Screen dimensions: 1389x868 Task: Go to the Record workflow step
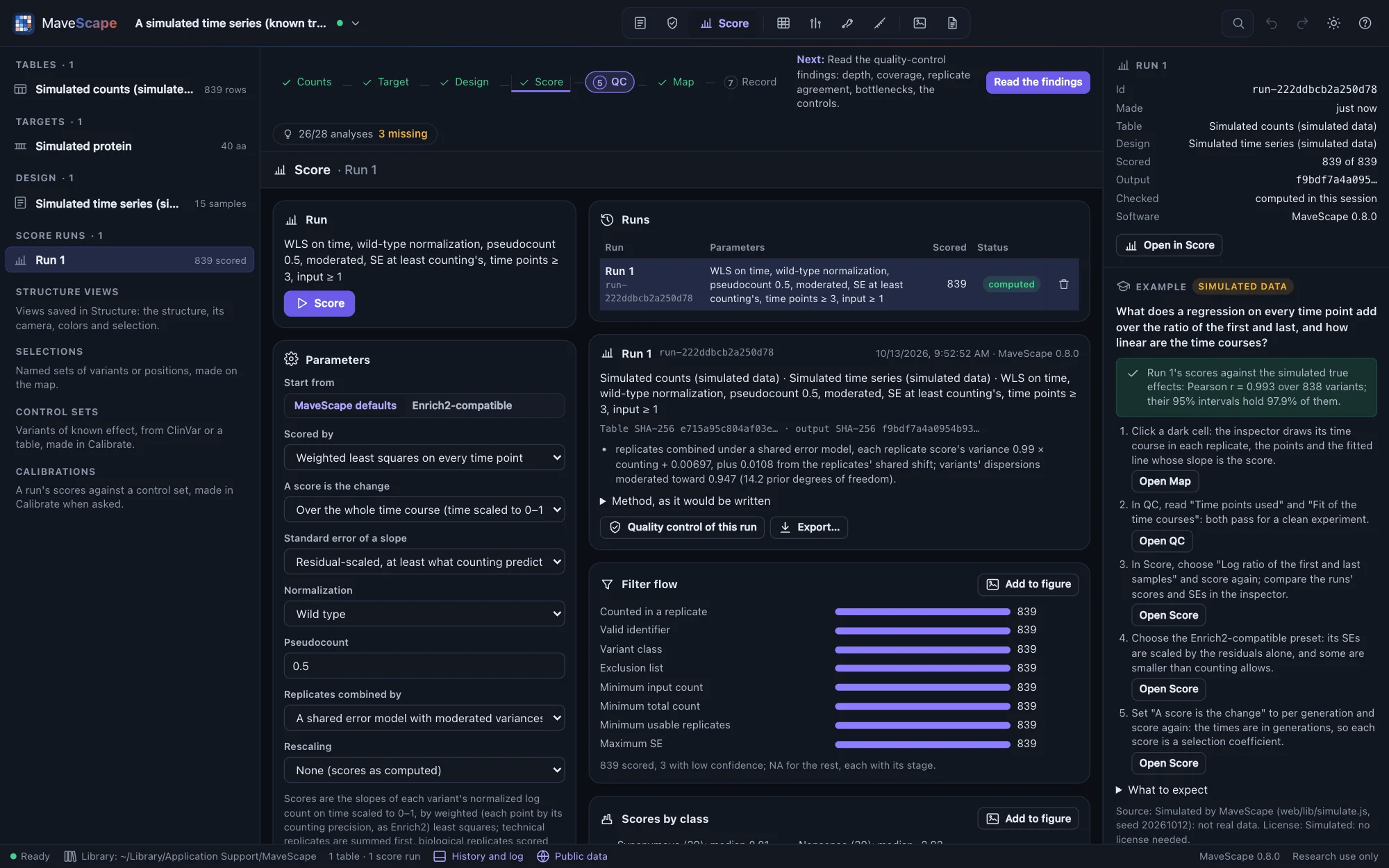coord(750,82)
